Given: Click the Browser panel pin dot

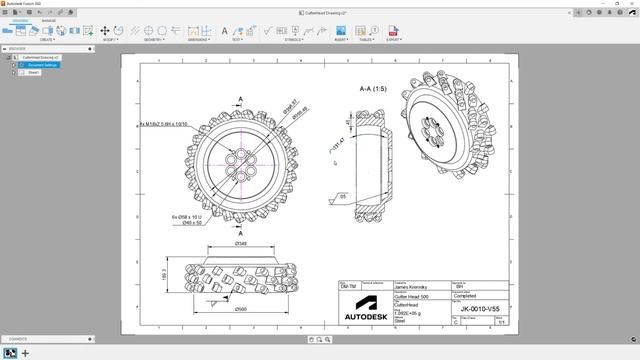Looking at the screenshot, I should tap(90, 49).
